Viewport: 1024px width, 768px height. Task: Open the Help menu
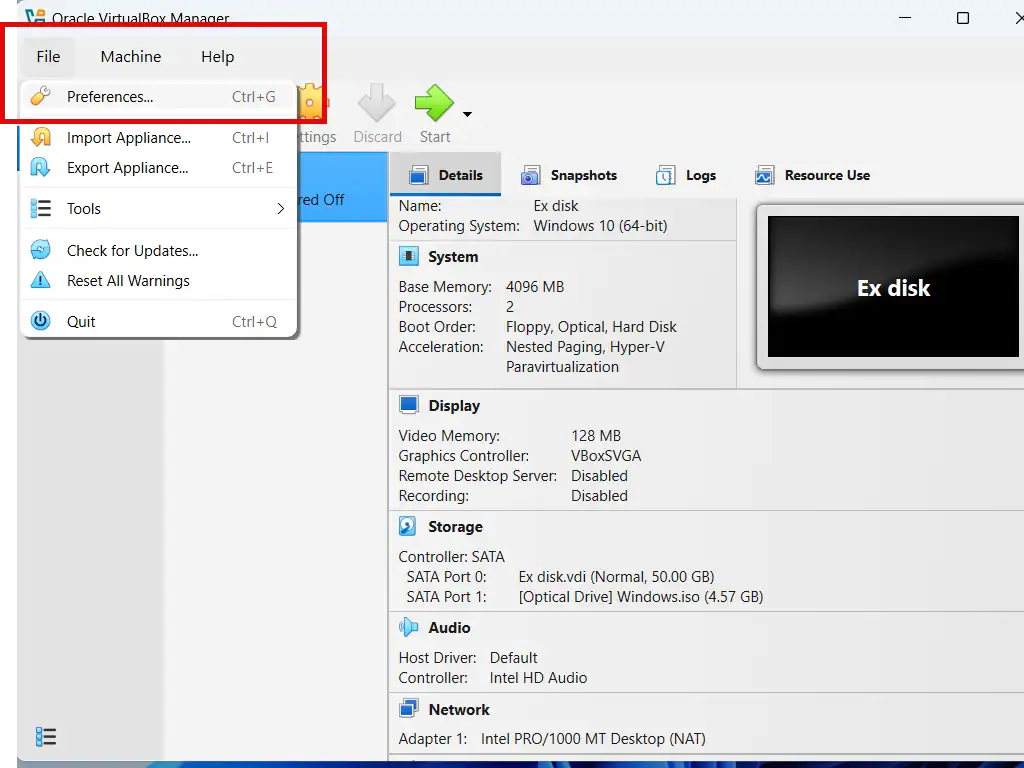(x=217, y=57)
